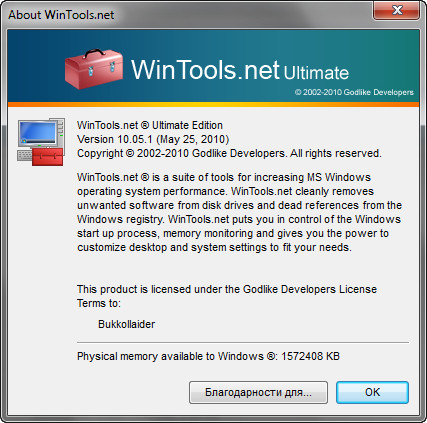The width and height of the screenshot is (427, 423).
Task: Click the WinTools.net banner heading
Action: pyautogui.click(x=205, y=70)
